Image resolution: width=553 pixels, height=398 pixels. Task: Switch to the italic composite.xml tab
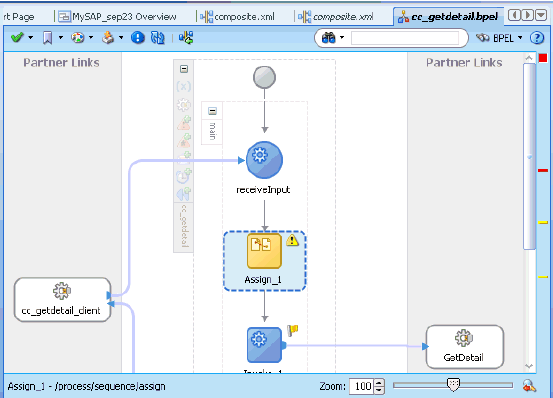click(335, 17)
